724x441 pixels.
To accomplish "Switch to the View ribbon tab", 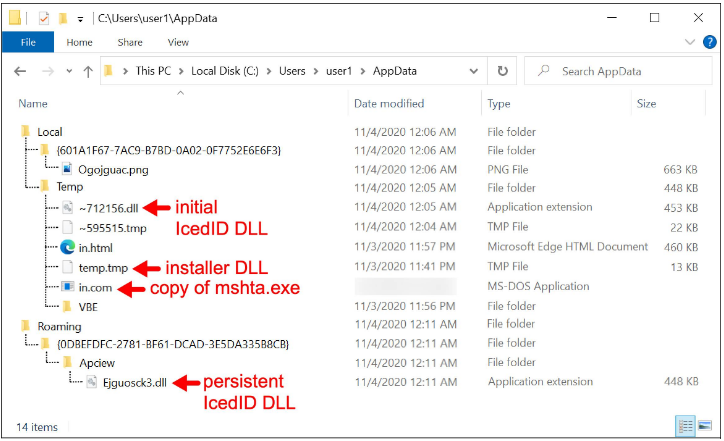I will [x=178, y=42].
